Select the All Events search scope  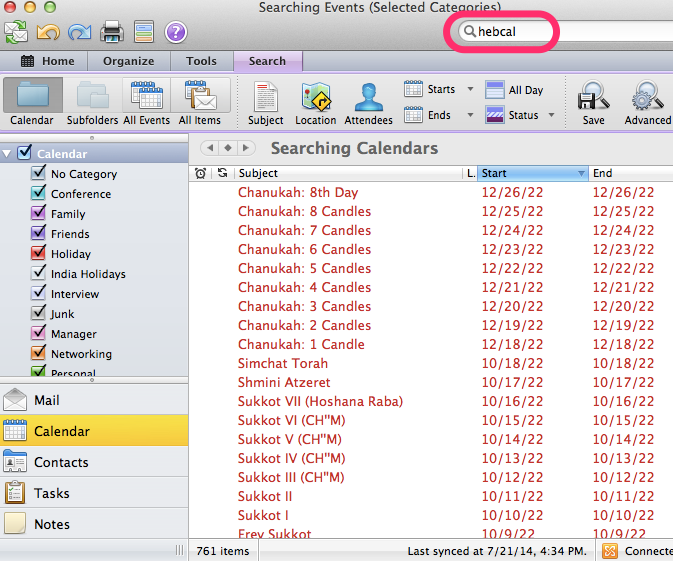(146, 102)
